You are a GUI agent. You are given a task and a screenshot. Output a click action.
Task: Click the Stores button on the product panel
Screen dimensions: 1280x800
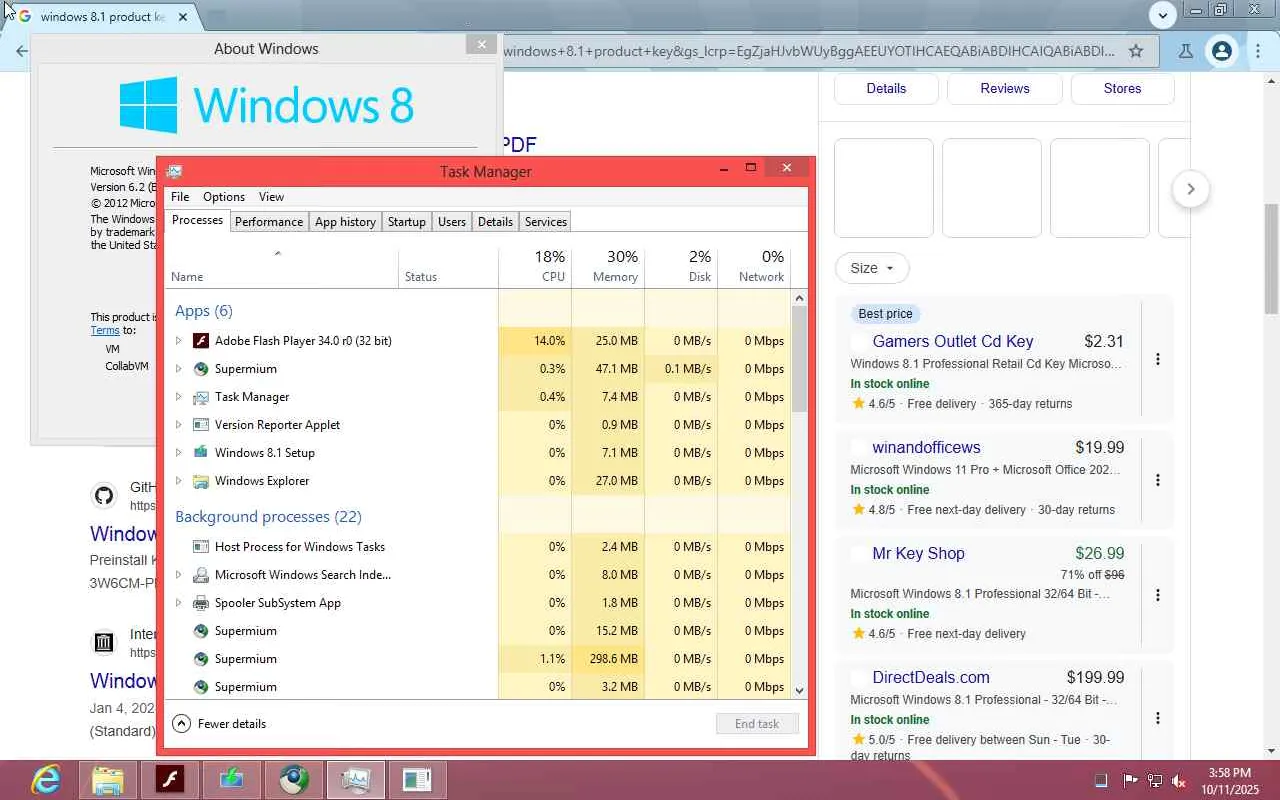pyautogui.click(x=1122, y=88)
